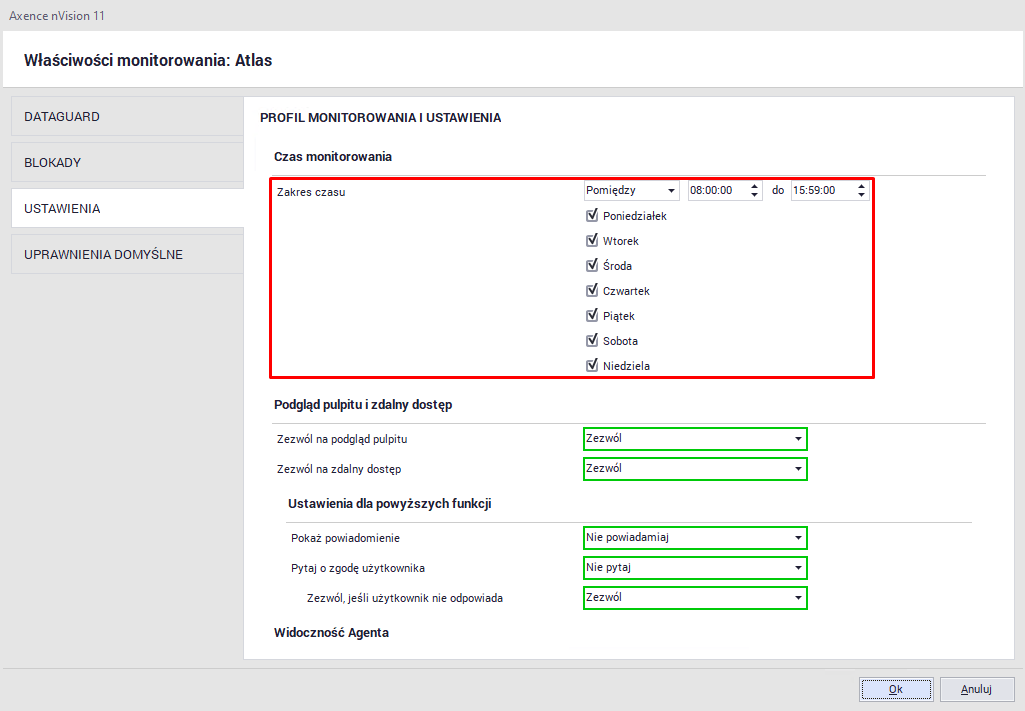Uncheck the Niedziela checkbox
Image resolution: width=1025 pixels, height=711 pixels.
tap(592, 366)
